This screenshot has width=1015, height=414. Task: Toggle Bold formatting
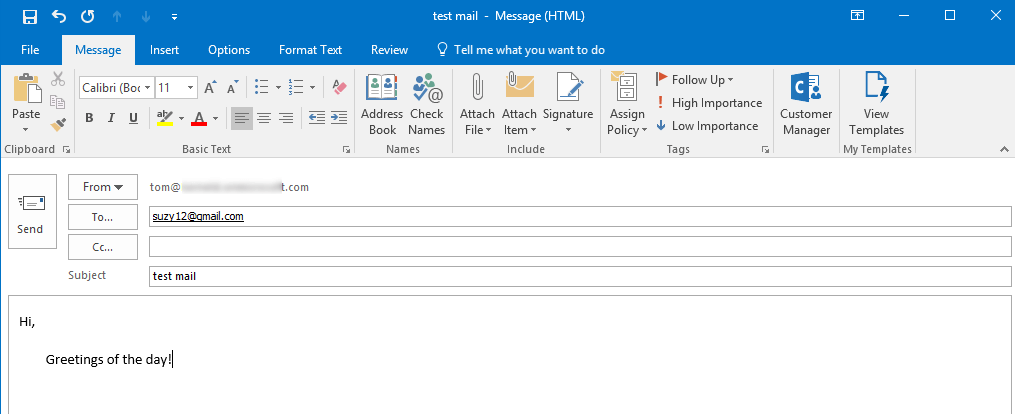pyautogui.click(x=89, y=118)
